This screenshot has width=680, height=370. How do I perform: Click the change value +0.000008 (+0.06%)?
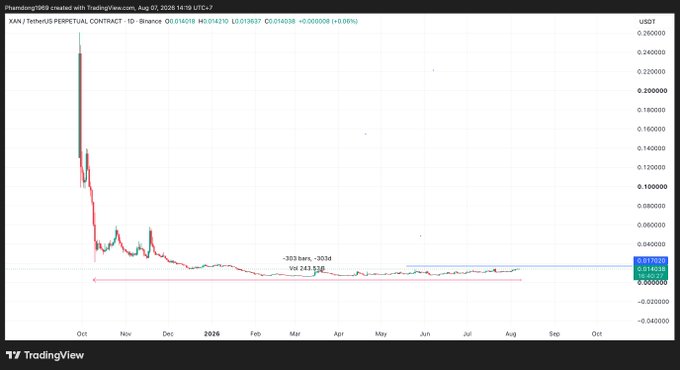pos(328,21)
